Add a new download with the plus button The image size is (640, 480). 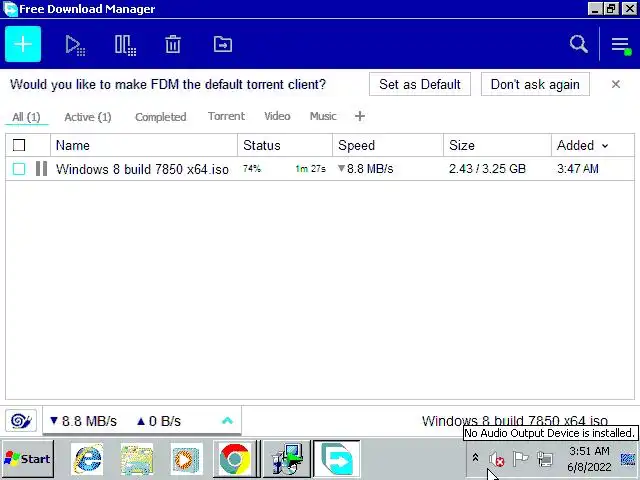(x=23, y=44)
